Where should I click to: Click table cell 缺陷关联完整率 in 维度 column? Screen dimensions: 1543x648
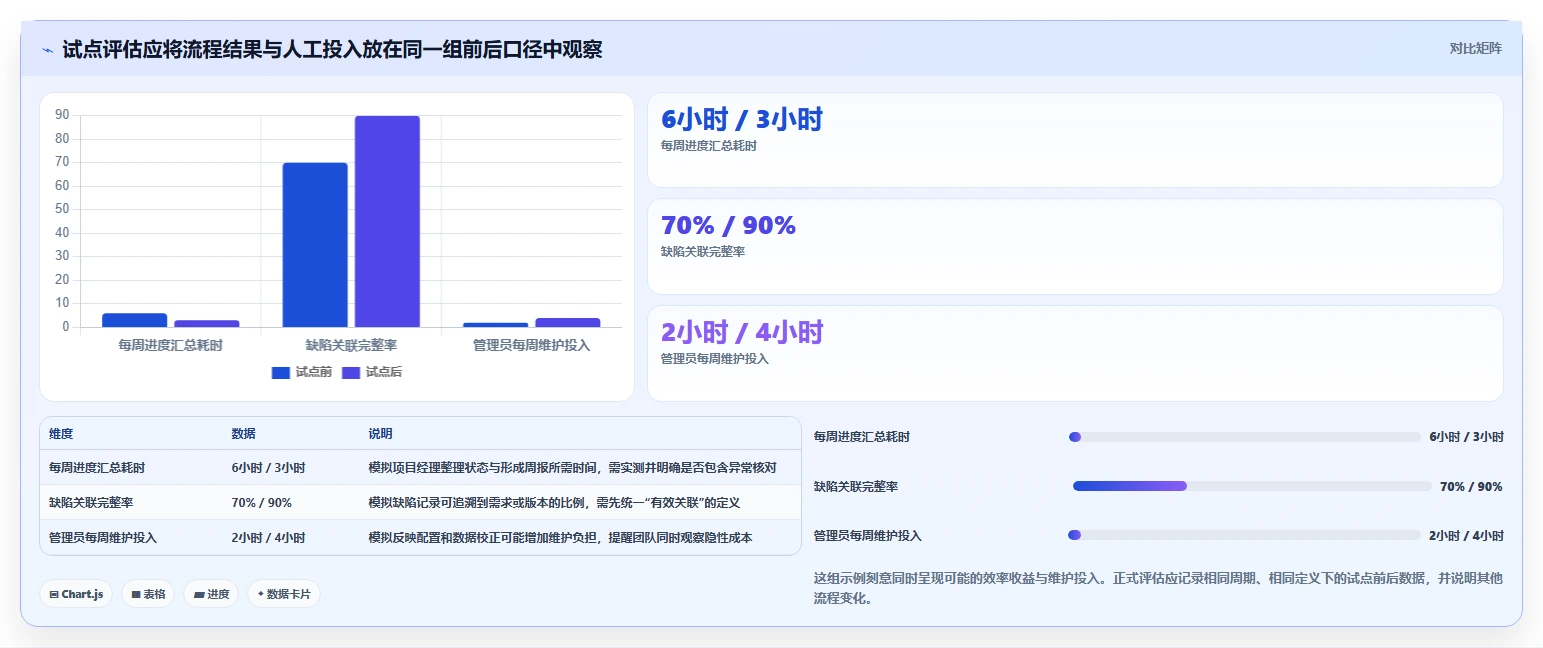[x=91, y=503]
